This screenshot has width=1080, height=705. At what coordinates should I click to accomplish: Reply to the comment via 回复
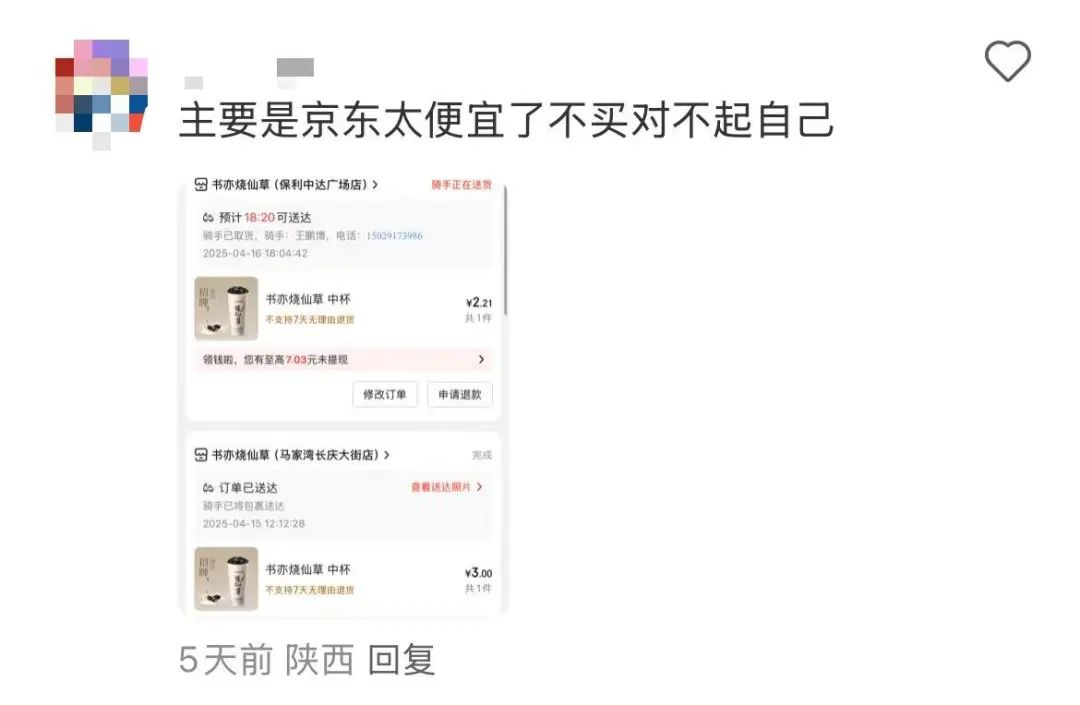[x=402, y=660]
